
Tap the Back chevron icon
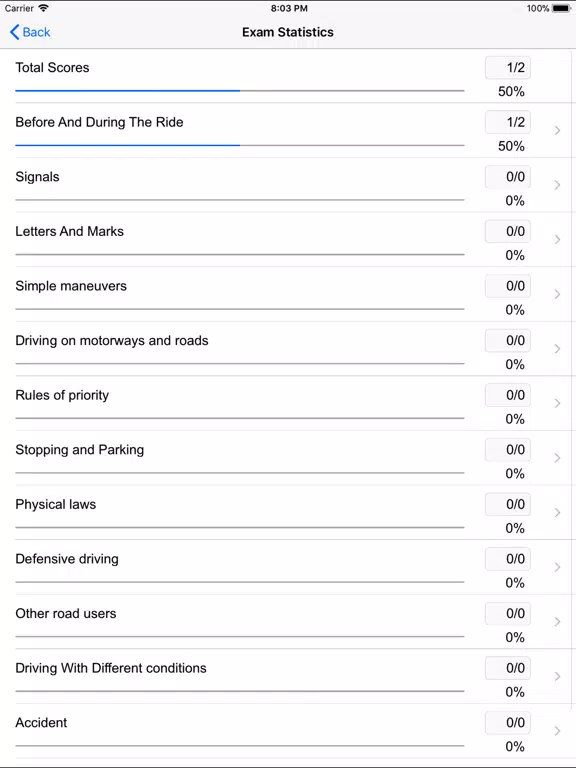click(x=15, y=32)
